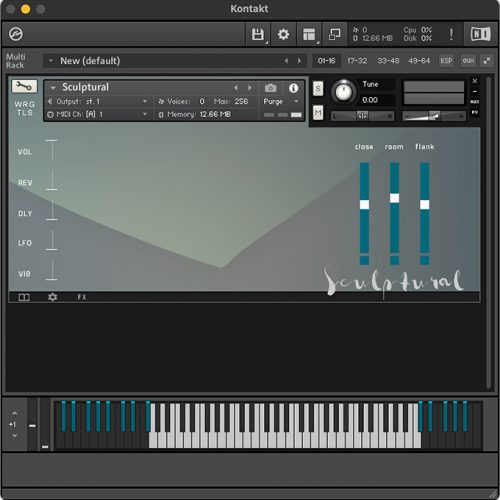
Task: Open the Purge dropdown menu
Action: (282, 101)
